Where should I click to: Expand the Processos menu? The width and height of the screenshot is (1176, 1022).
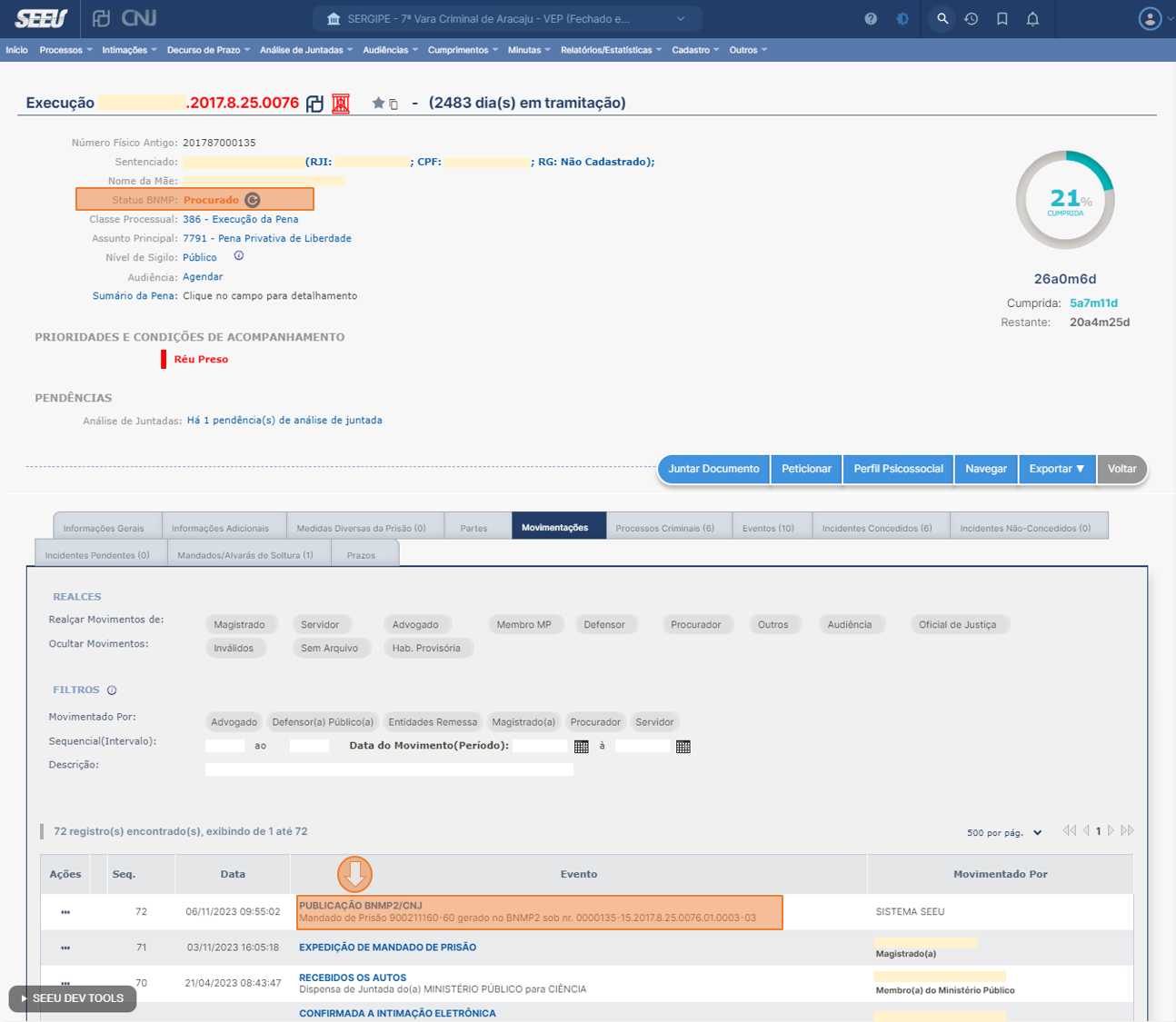65,50
